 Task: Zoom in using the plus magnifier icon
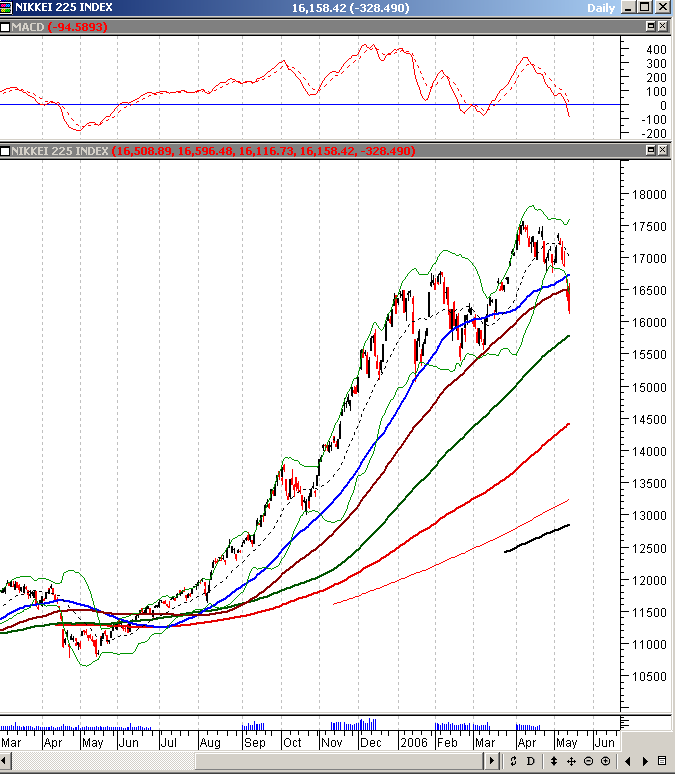pyautogui.click(x=606, y=761)
